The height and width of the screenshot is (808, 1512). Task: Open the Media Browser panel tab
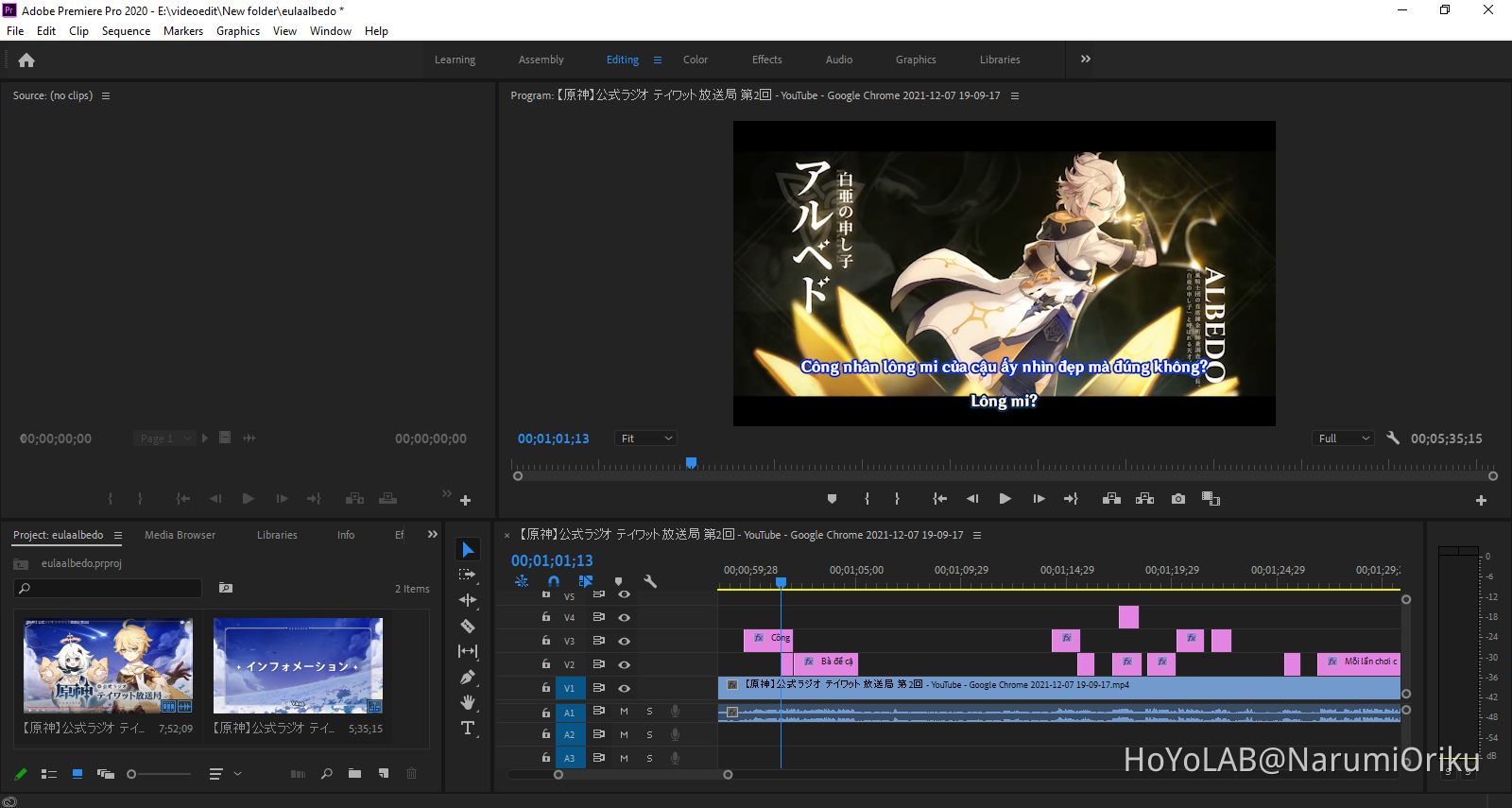point(180,535)
